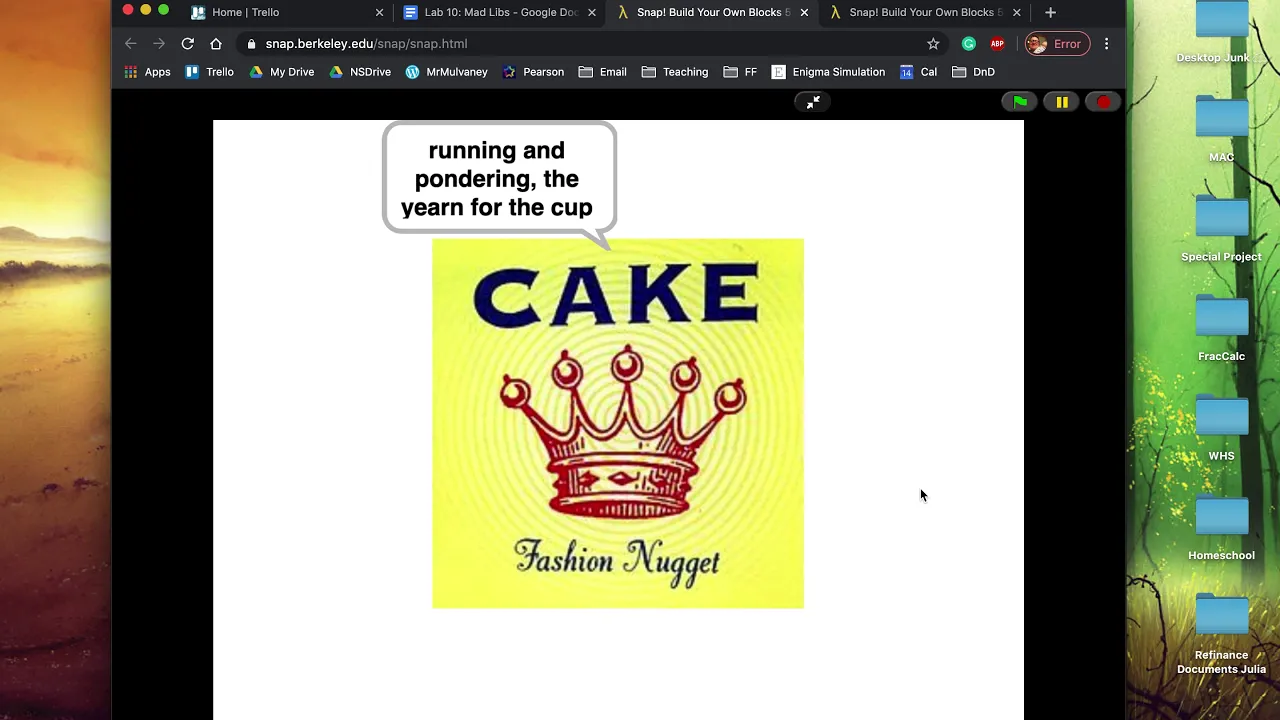Expand the Teaching bookmarks folder

(675, 72)
